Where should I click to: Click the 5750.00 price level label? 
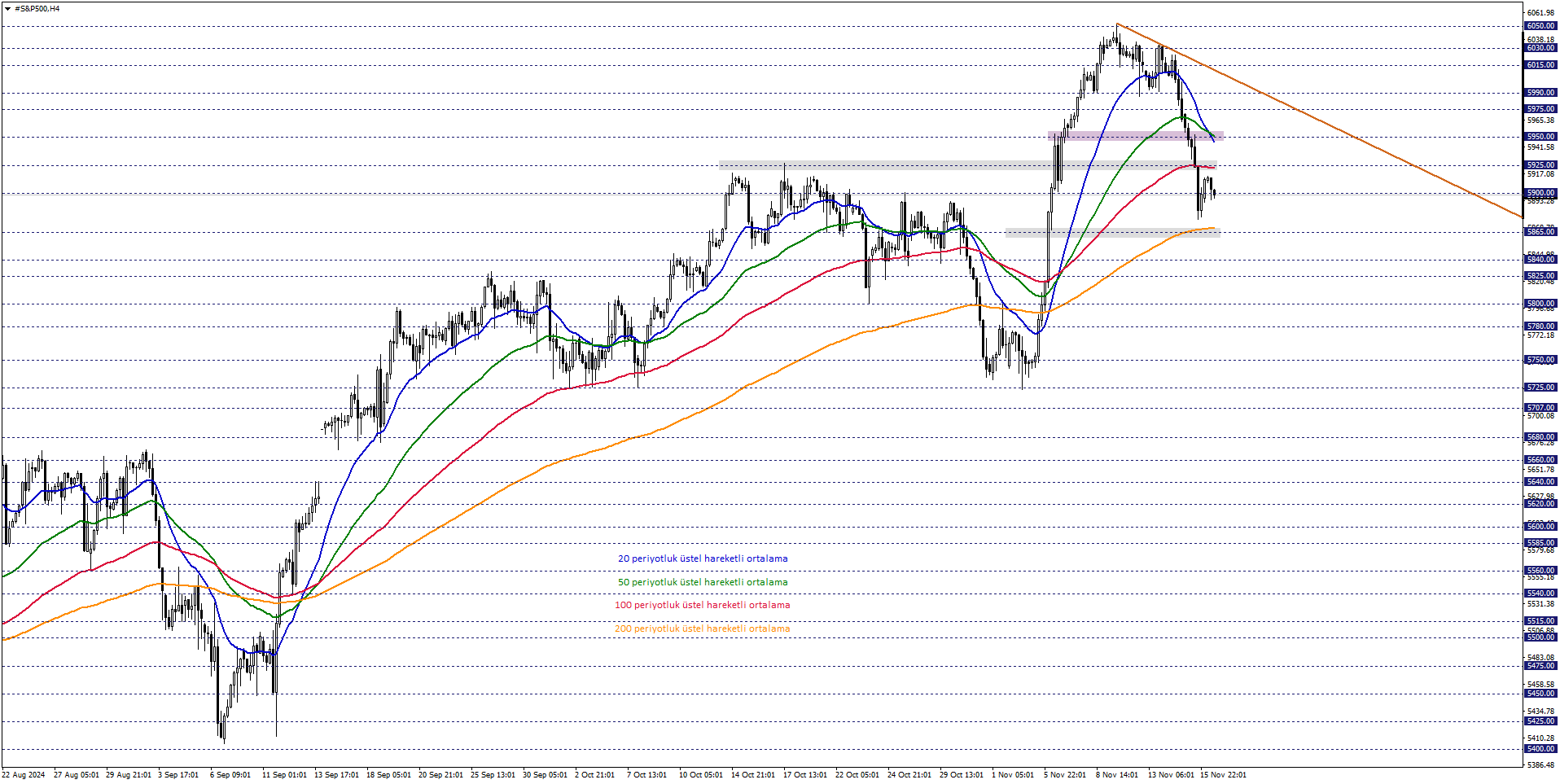coord(1540,360)
